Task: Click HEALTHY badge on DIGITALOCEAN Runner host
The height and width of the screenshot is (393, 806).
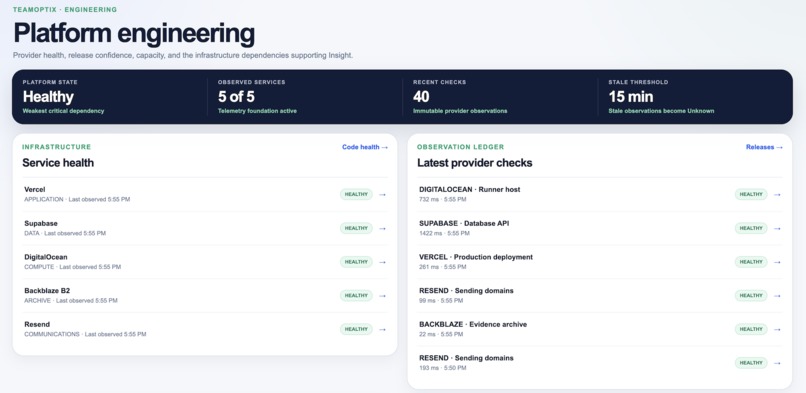Action: (751, 194)
